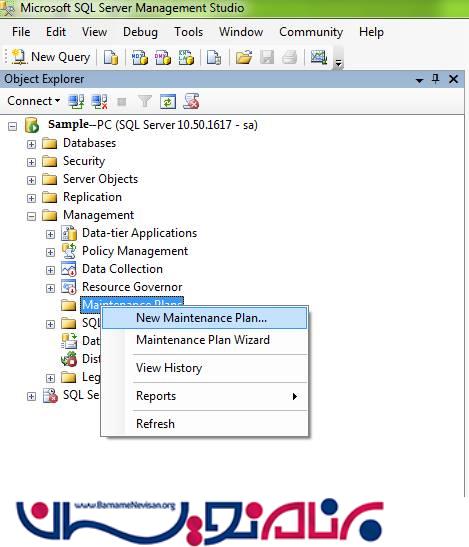Click the Policy Management icon

click(x=69, y=251)
